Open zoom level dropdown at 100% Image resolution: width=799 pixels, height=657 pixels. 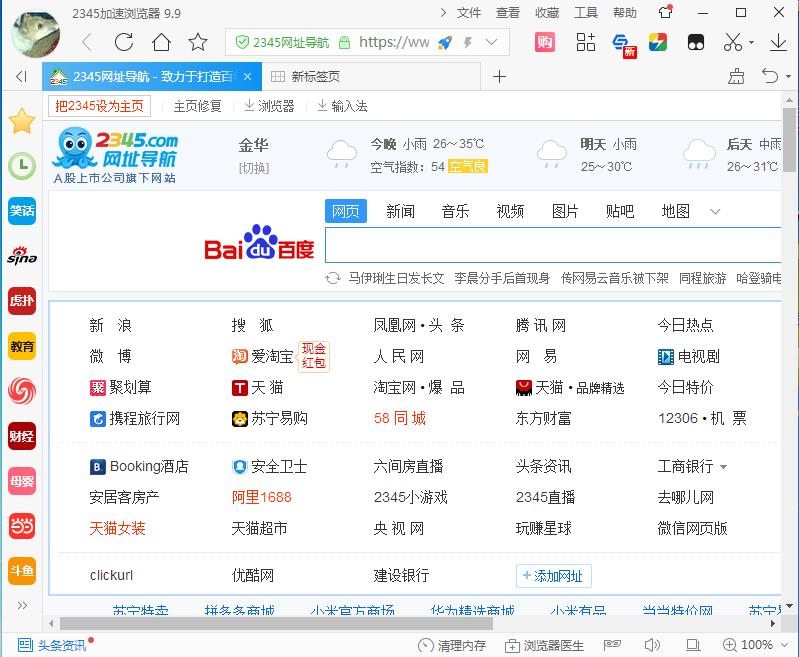click(785, 645)
